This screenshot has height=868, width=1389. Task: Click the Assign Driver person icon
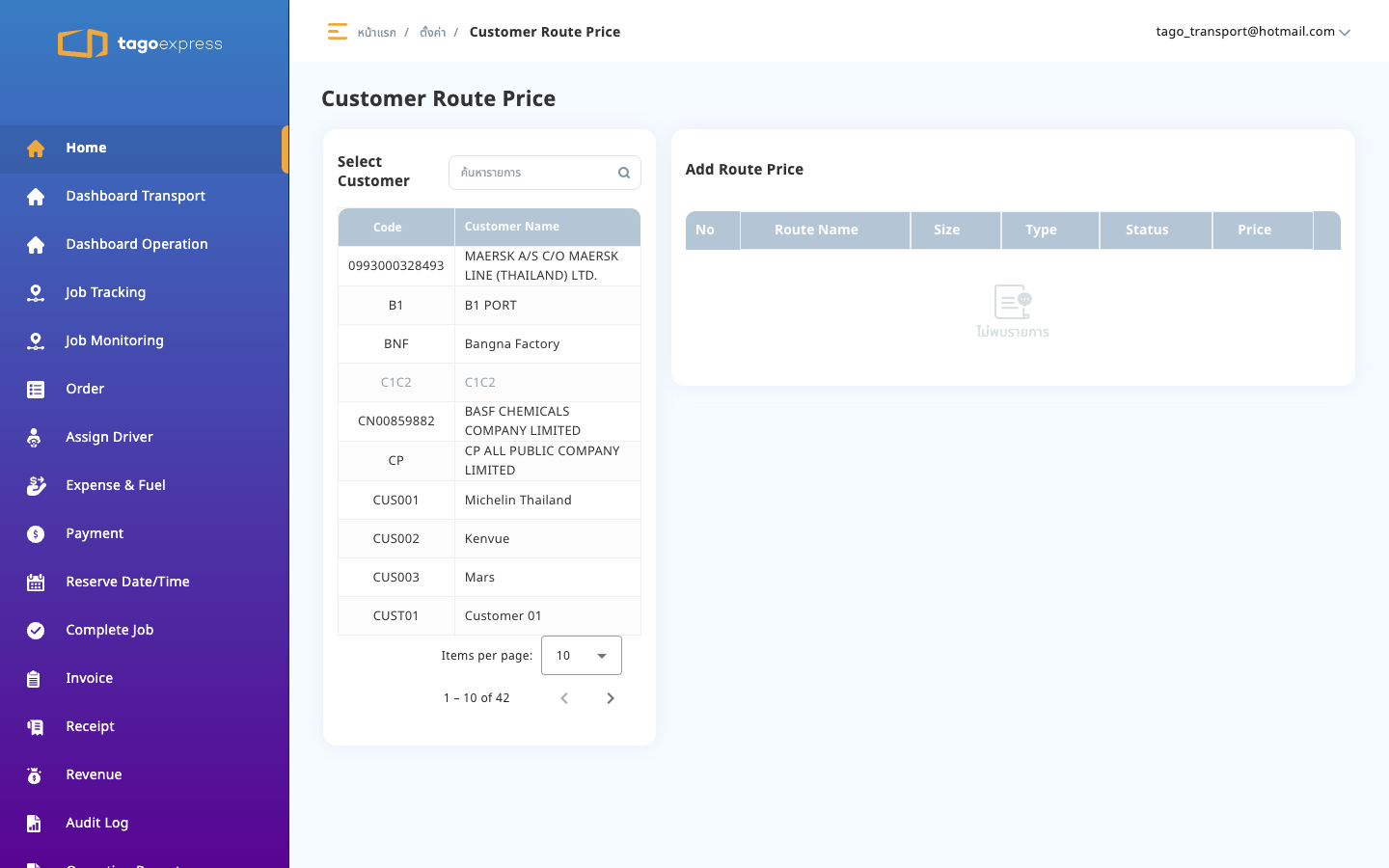pos(35,438)
